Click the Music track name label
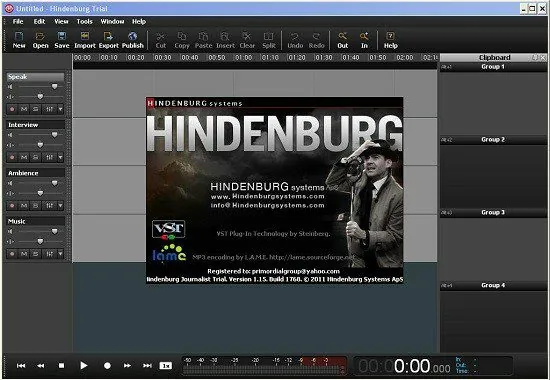This screenshot has height=380, width=550. (16, 221)
